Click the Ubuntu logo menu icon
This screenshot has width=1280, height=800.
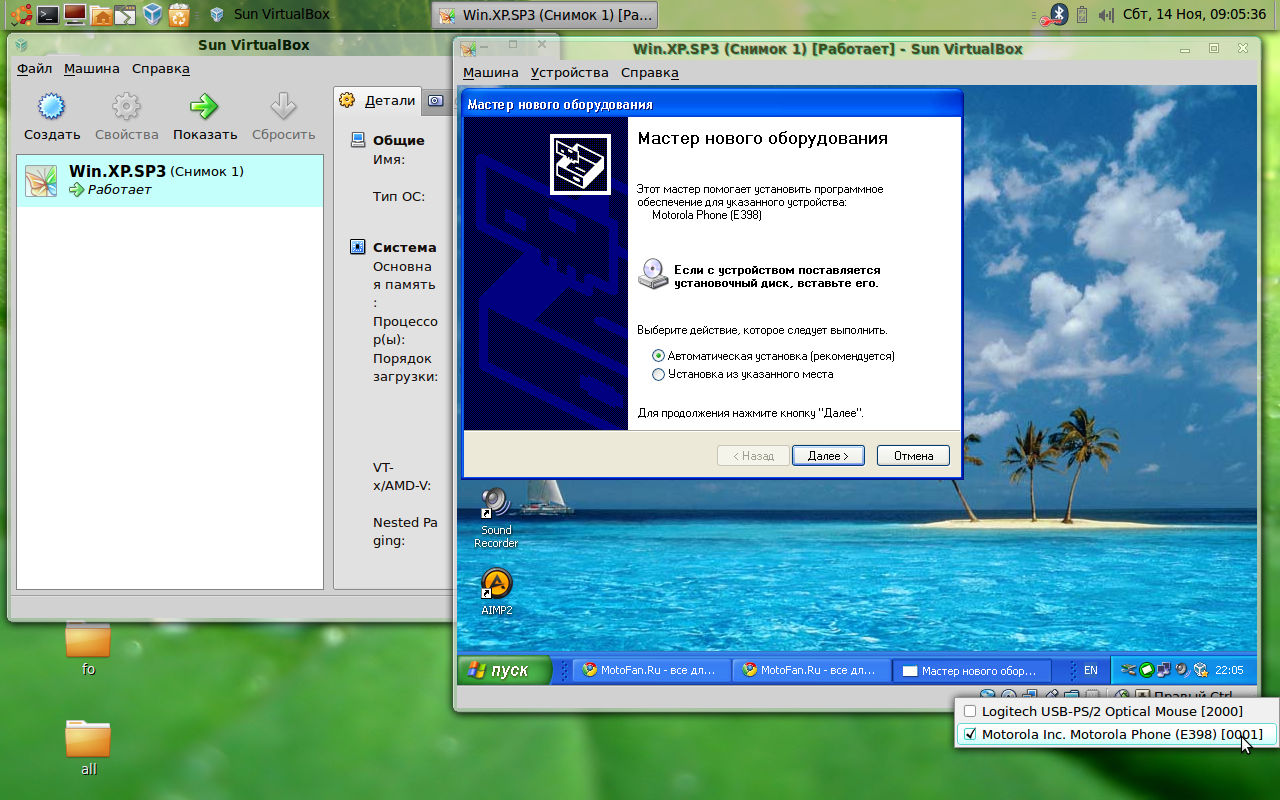(x=20, y=14)
